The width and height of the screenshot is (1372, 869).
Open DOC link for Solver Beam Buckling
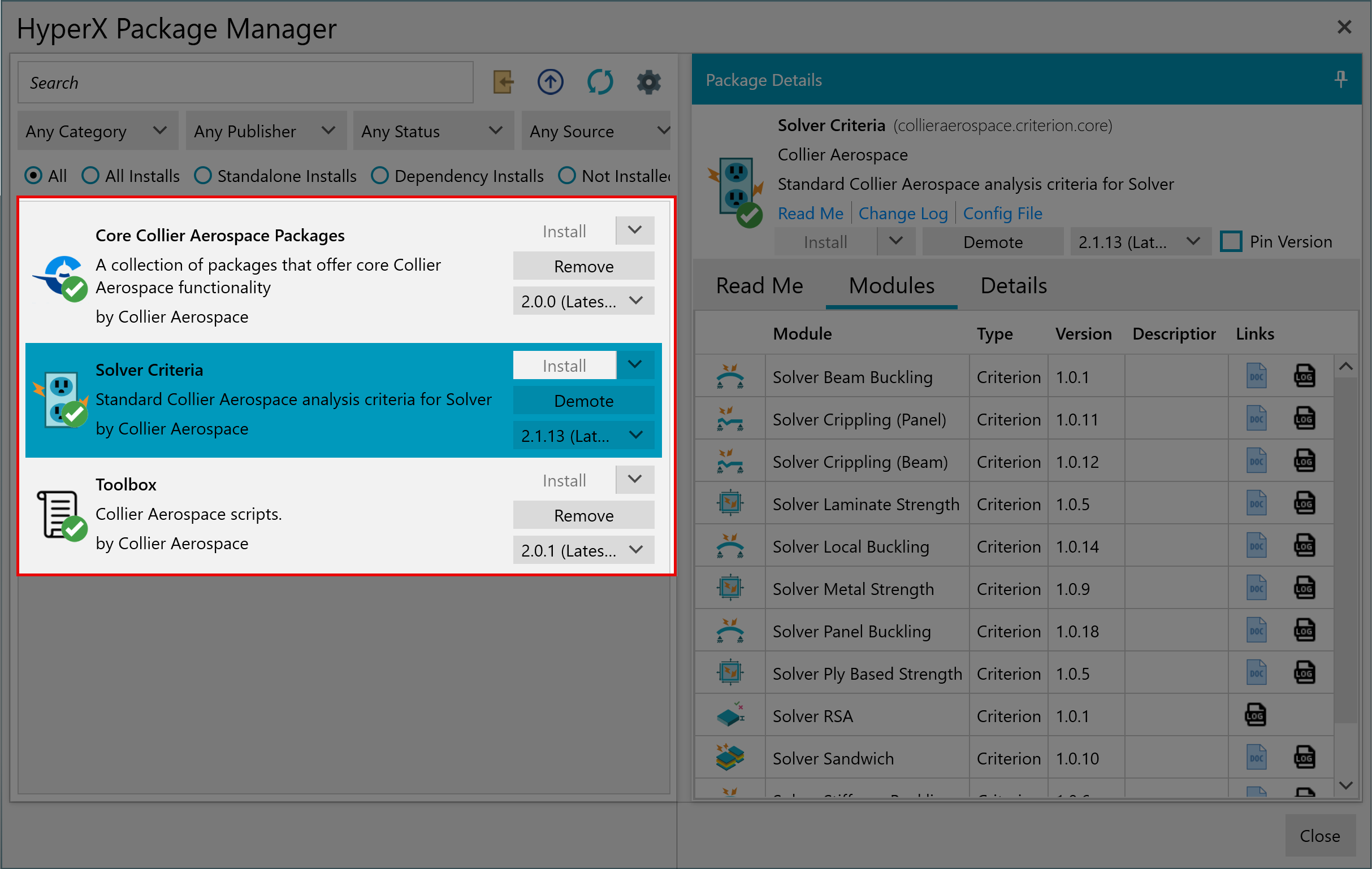[1256, 376]
